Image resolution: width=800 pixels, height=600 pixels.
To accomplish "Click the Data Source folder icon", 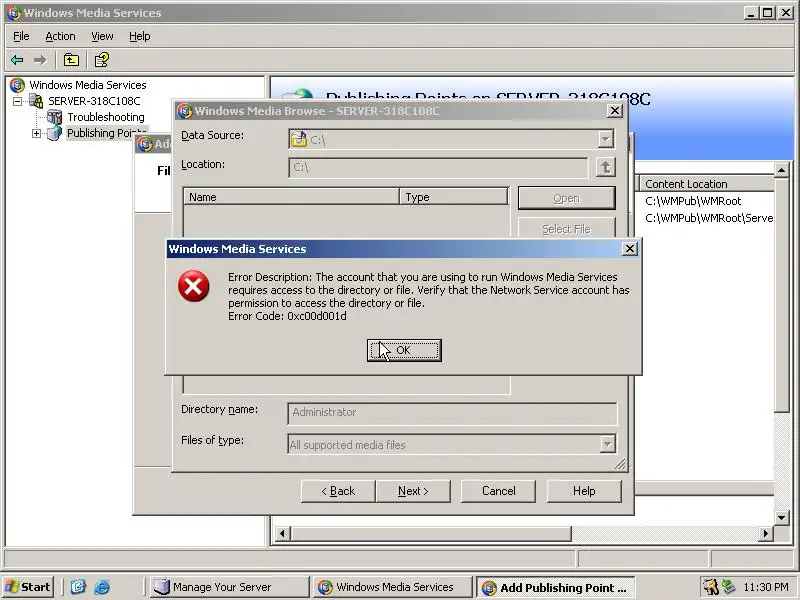I will click(x=299, y=139).
